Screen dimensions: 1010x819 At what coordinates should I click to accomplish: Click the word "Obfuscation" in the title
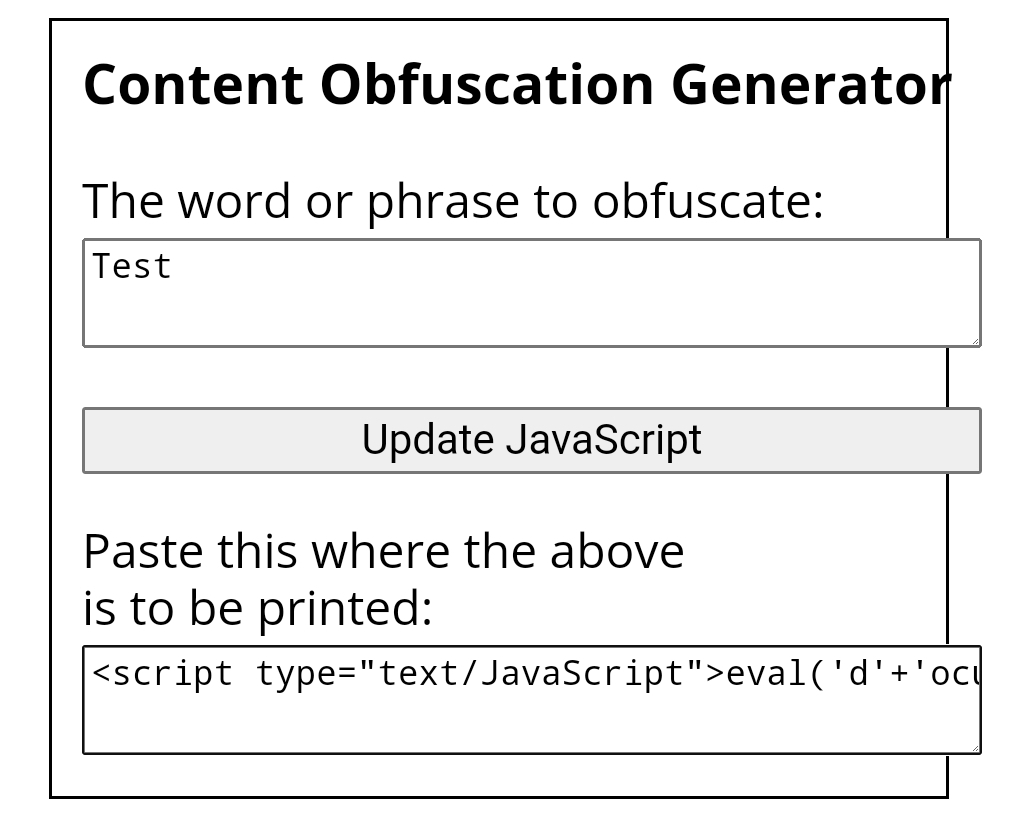(487, 84)
